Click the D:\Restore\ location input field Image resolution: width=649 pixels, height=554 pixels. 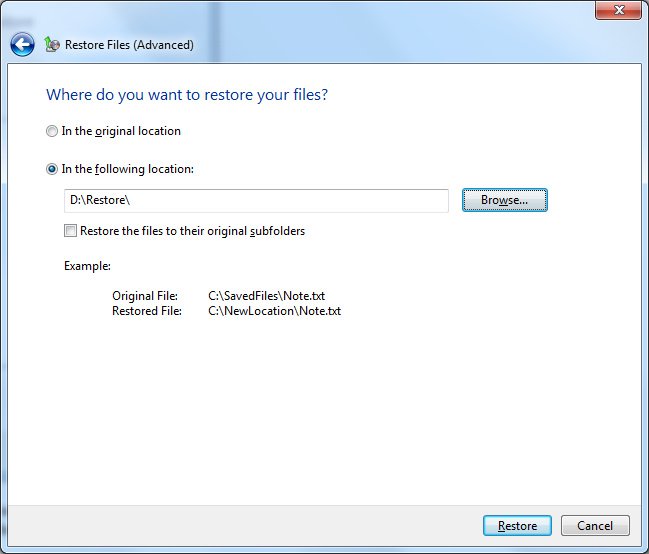point(256,200)
